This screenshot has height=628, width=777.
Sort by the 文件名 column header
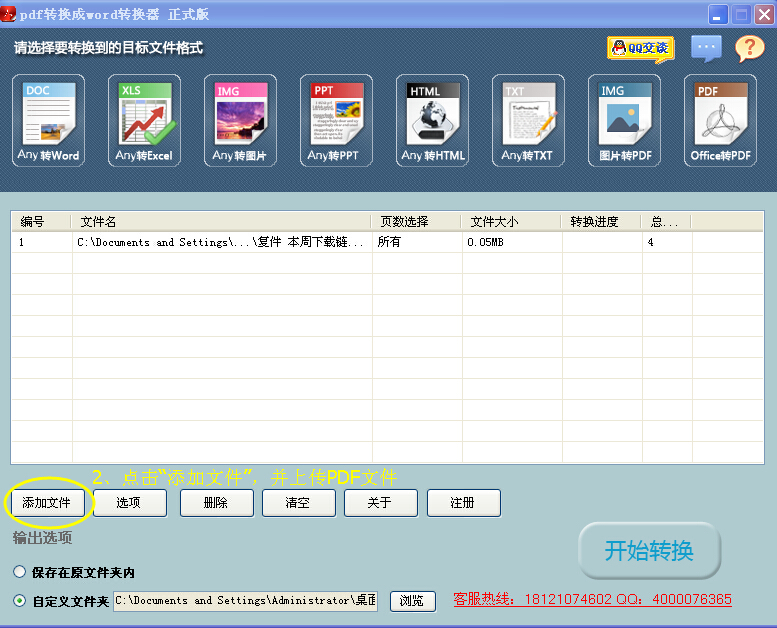[222, 222]
